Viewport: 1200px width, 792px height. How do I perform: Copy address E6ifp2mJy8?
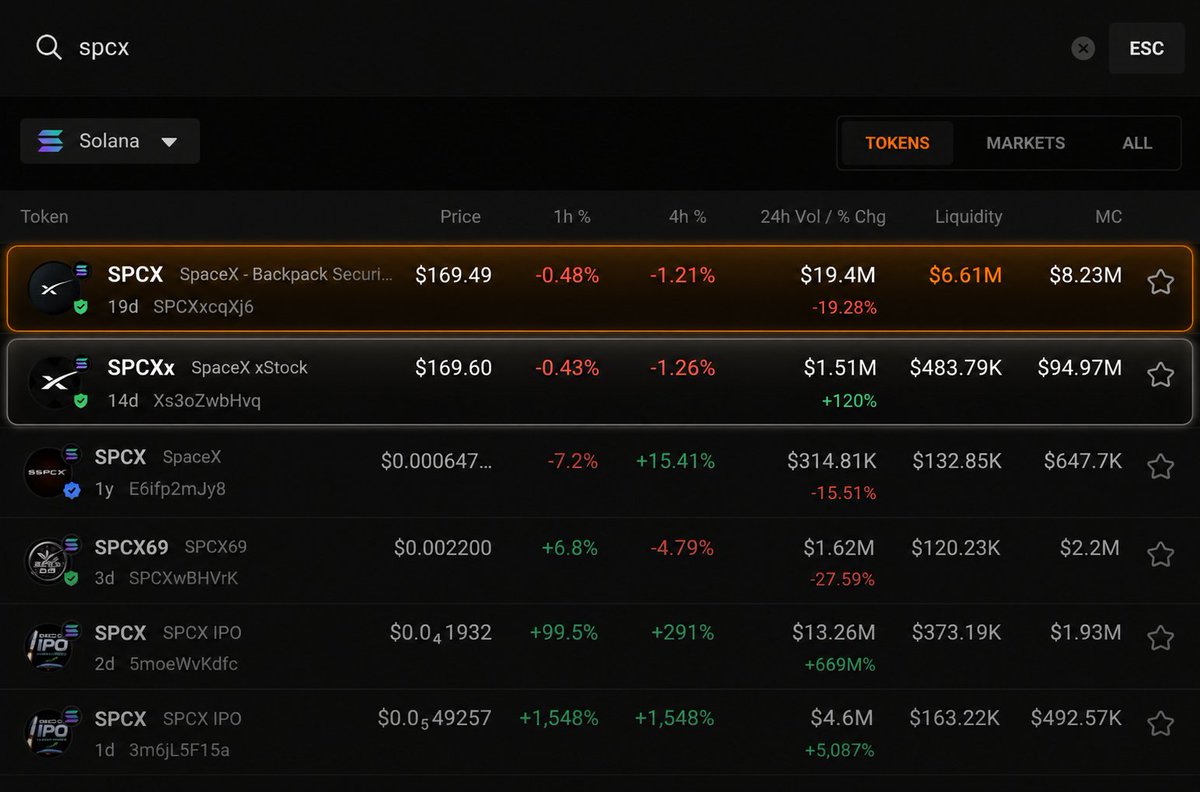click(177, 489)
